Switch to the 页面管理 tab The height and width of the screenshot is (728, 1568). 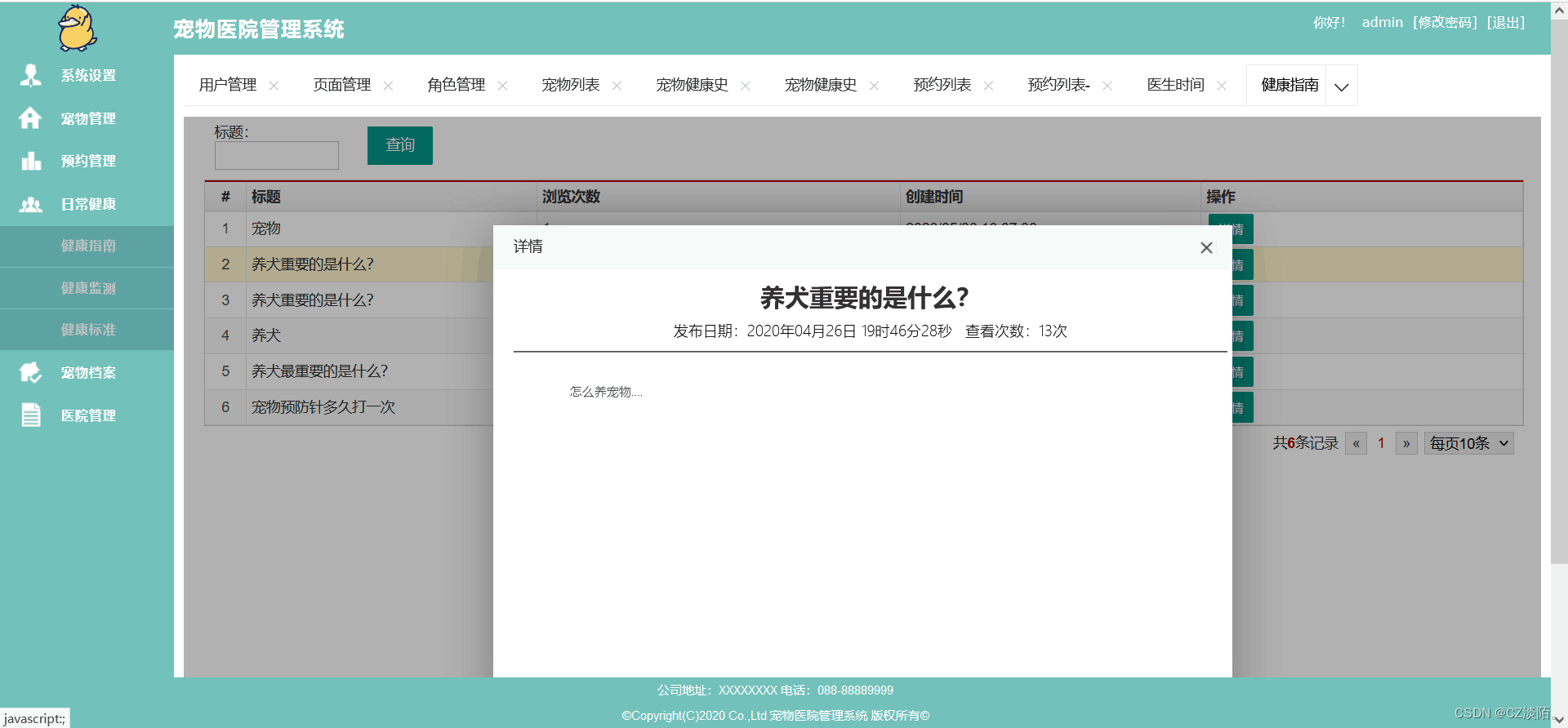[x=342, y=85]
